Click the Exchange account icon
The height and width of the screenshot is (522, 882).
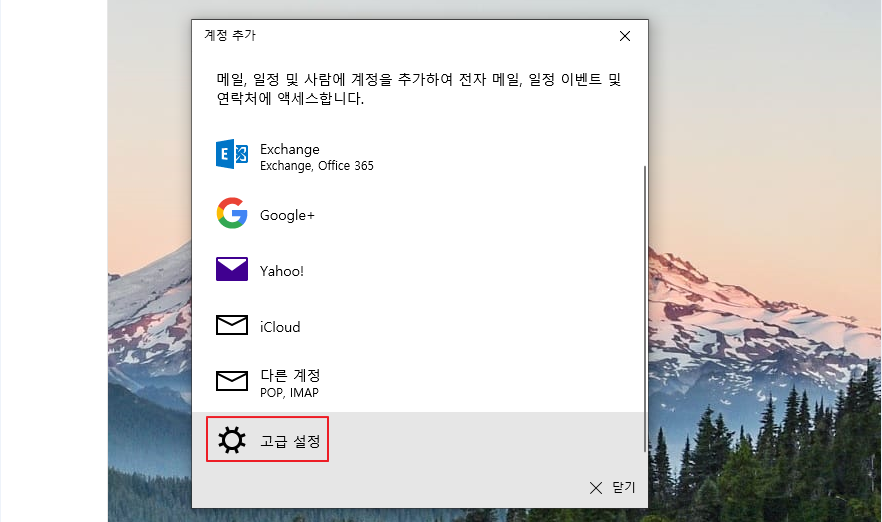(x=232, y=154)
